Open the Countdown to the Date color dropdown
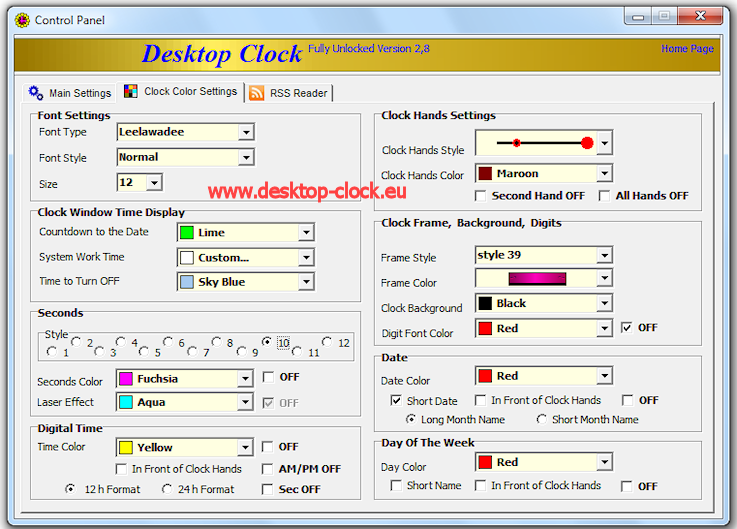737x529 pixels. coord(306,232)
